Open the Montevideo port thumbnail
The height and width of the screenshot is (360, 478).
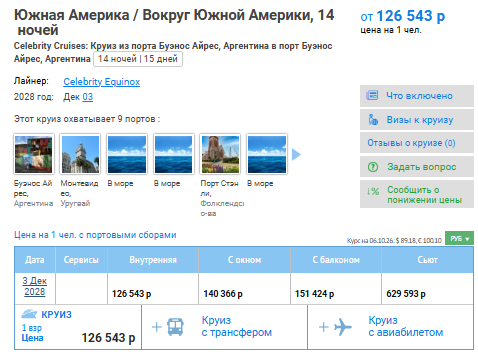click(80, 154)
